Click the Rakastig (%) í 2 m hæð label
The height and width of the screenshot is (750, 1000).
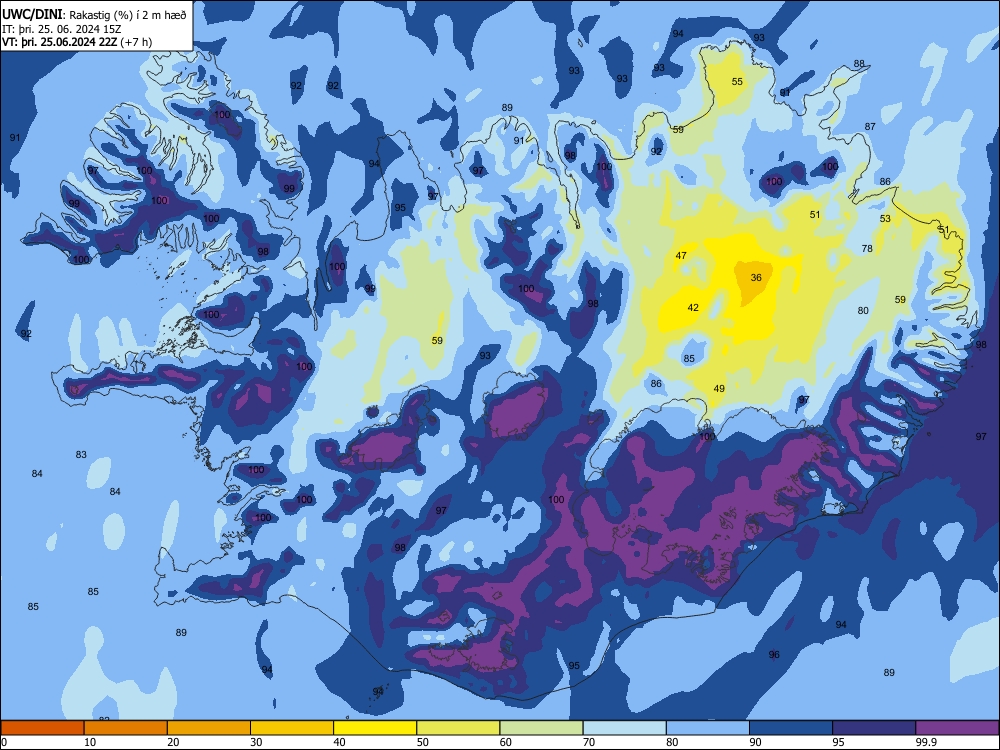coord(128,15)
